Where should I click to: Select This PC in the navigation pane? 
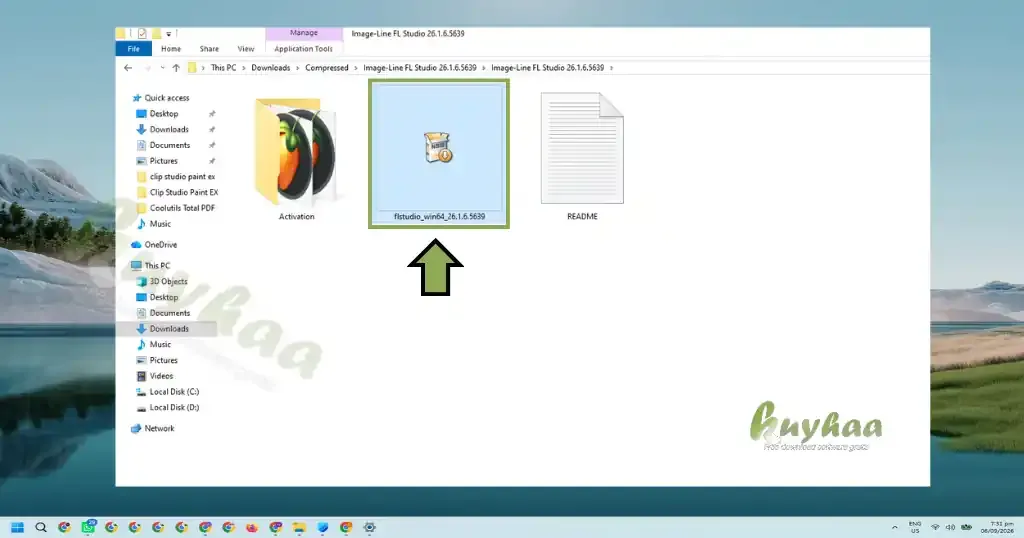click(x=157, y=266)
